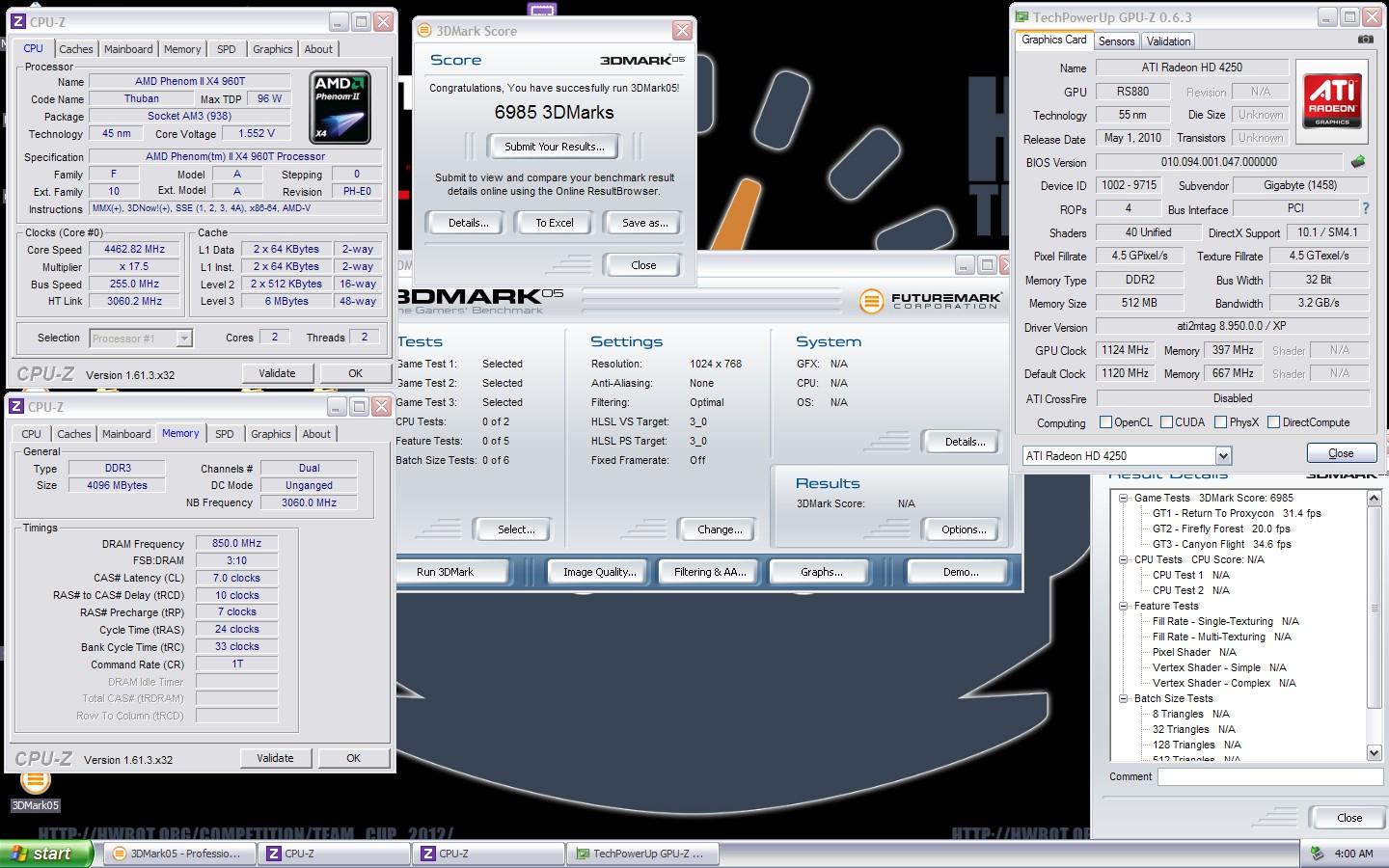Click the To Excel button
This screenshot has height=868, width=1389.
click(x=555, y=223)
